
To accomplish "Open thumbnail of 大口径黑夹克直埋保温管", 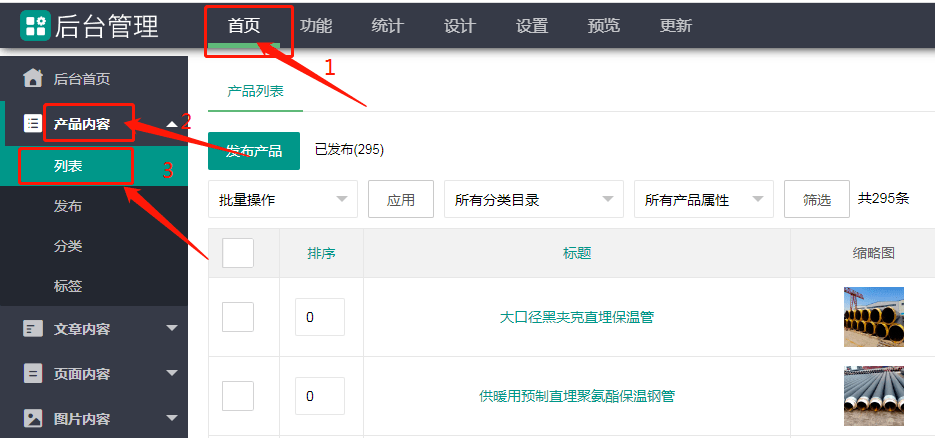I will point(873,317).
